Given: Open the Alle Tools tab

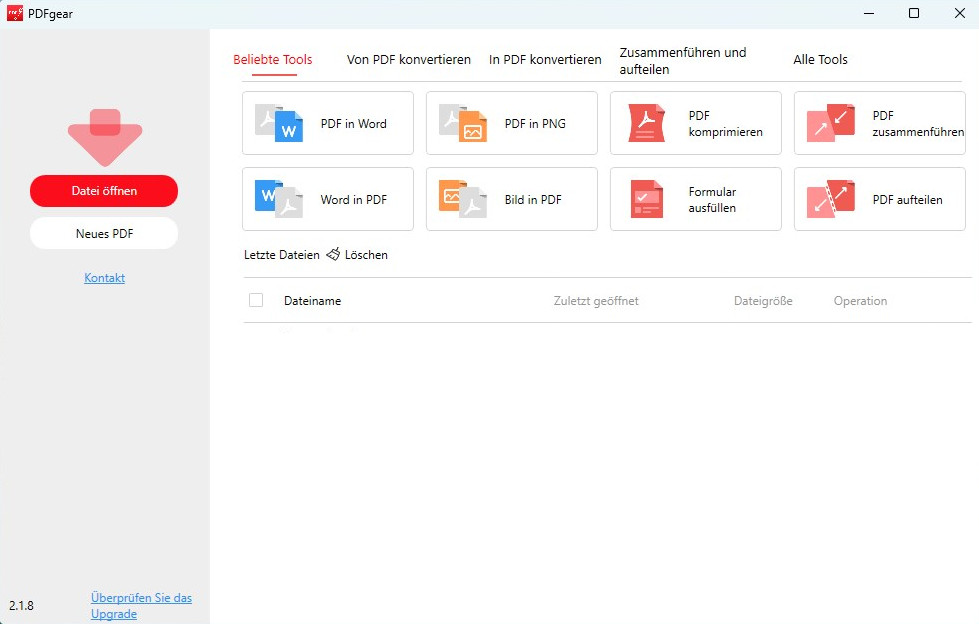Looking at the screenshot, I should click(820, 59).
